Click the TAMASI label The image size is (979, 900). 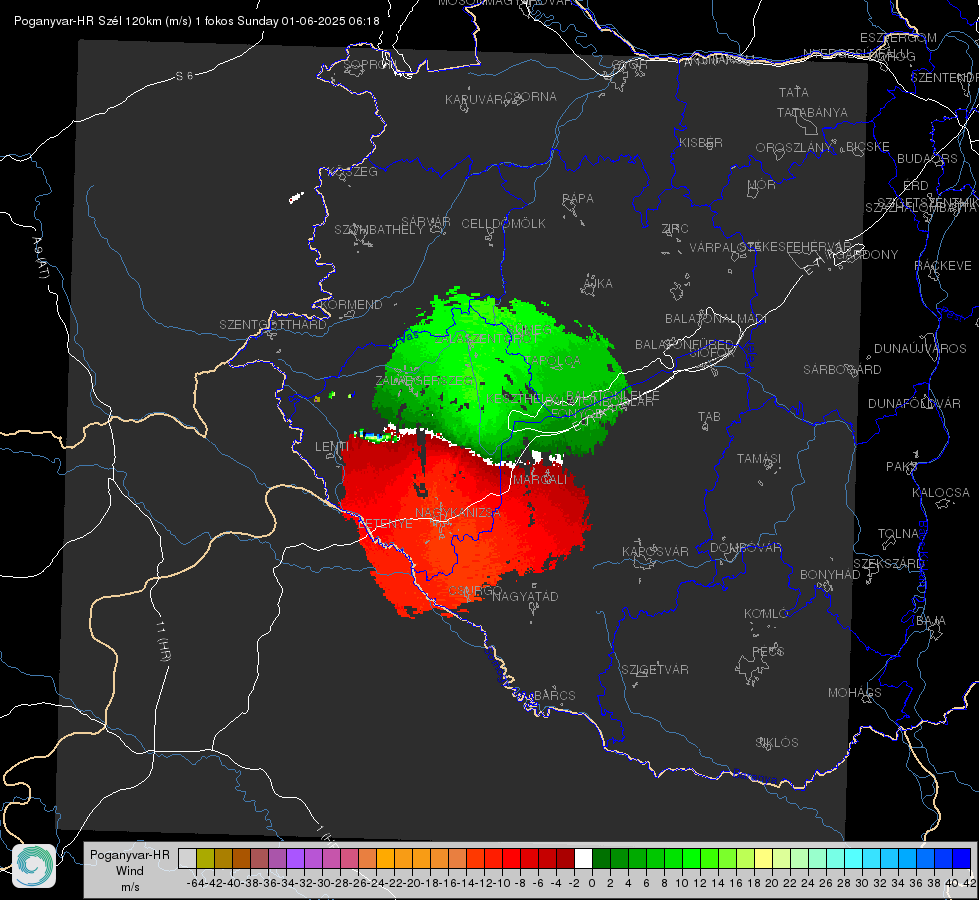point(759,458)
